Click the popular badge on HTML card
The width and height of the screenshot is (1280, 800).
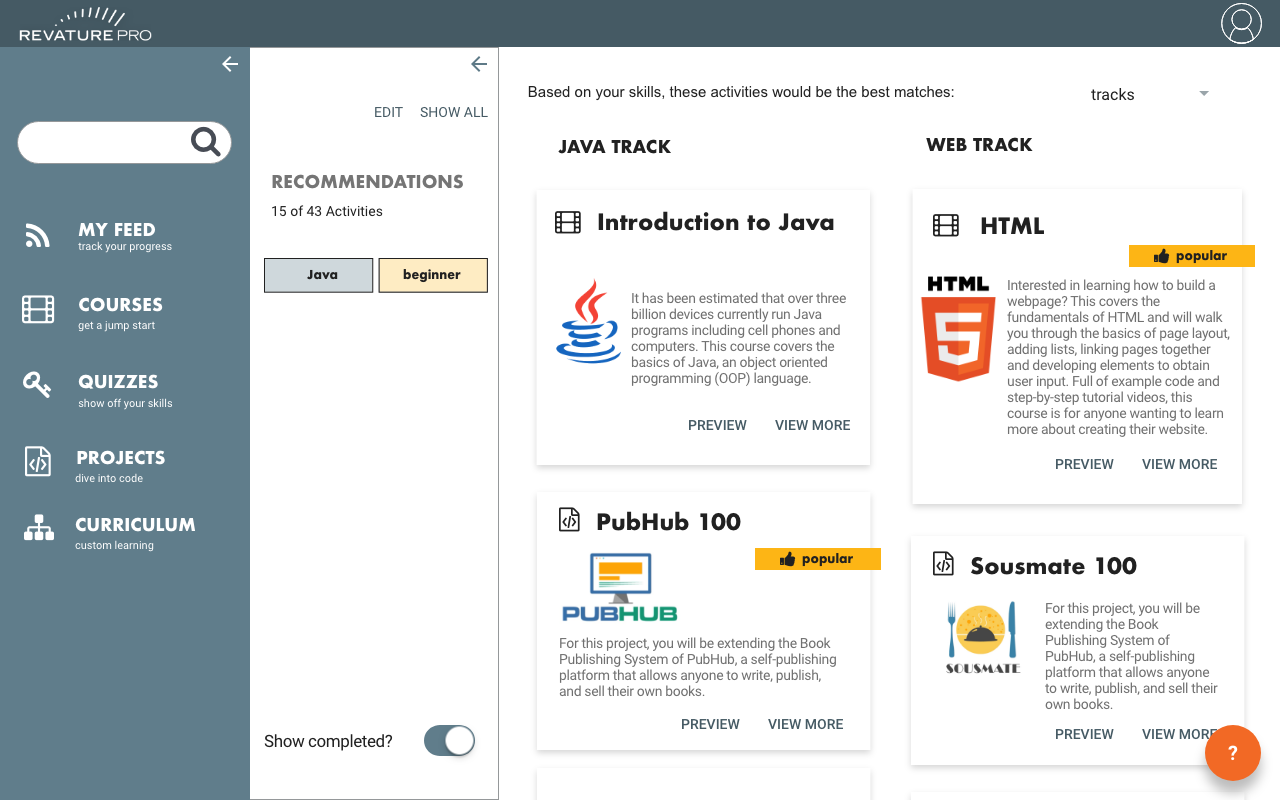point(1192,256)
